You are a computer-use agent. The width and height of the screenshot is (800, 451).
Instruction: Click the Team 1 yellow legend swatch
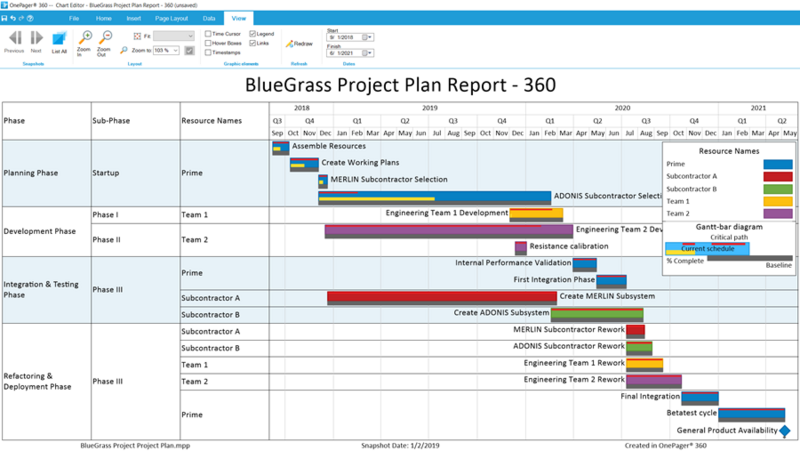click(x=778, y=201)
